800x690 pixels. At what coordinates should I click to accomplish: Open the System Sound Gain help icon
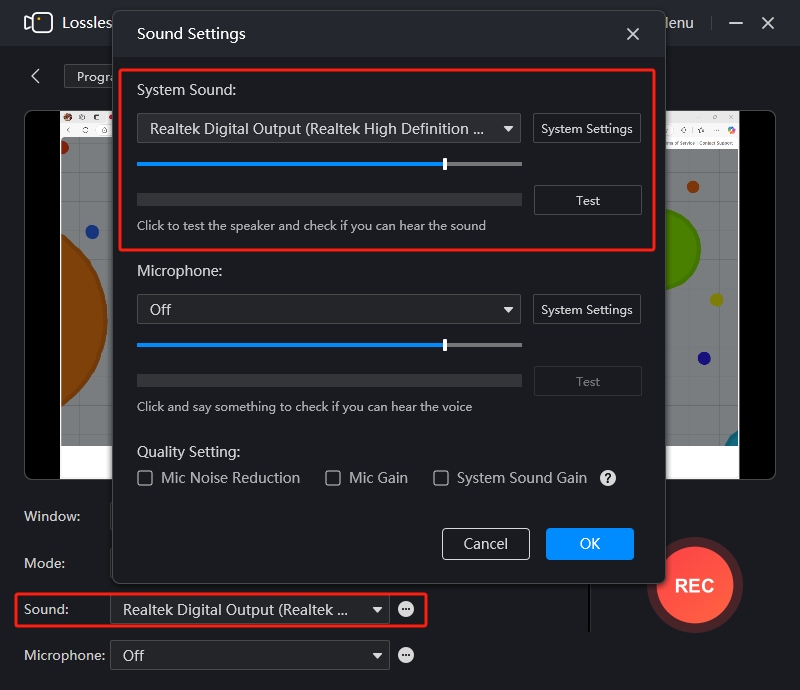click(608, 478)
